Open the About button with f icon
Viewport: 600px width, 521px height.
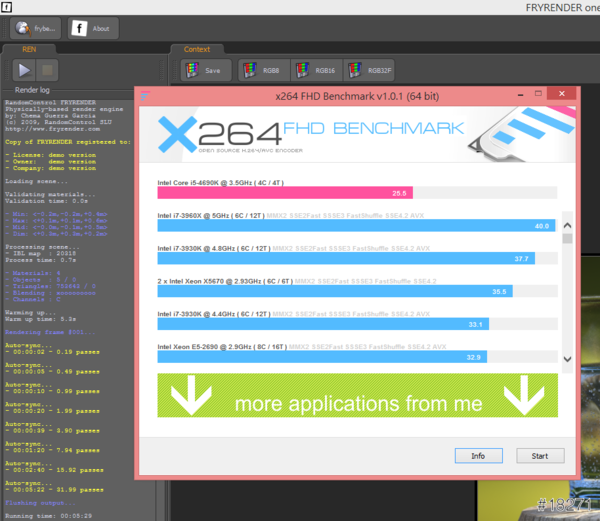coord(93,29)
